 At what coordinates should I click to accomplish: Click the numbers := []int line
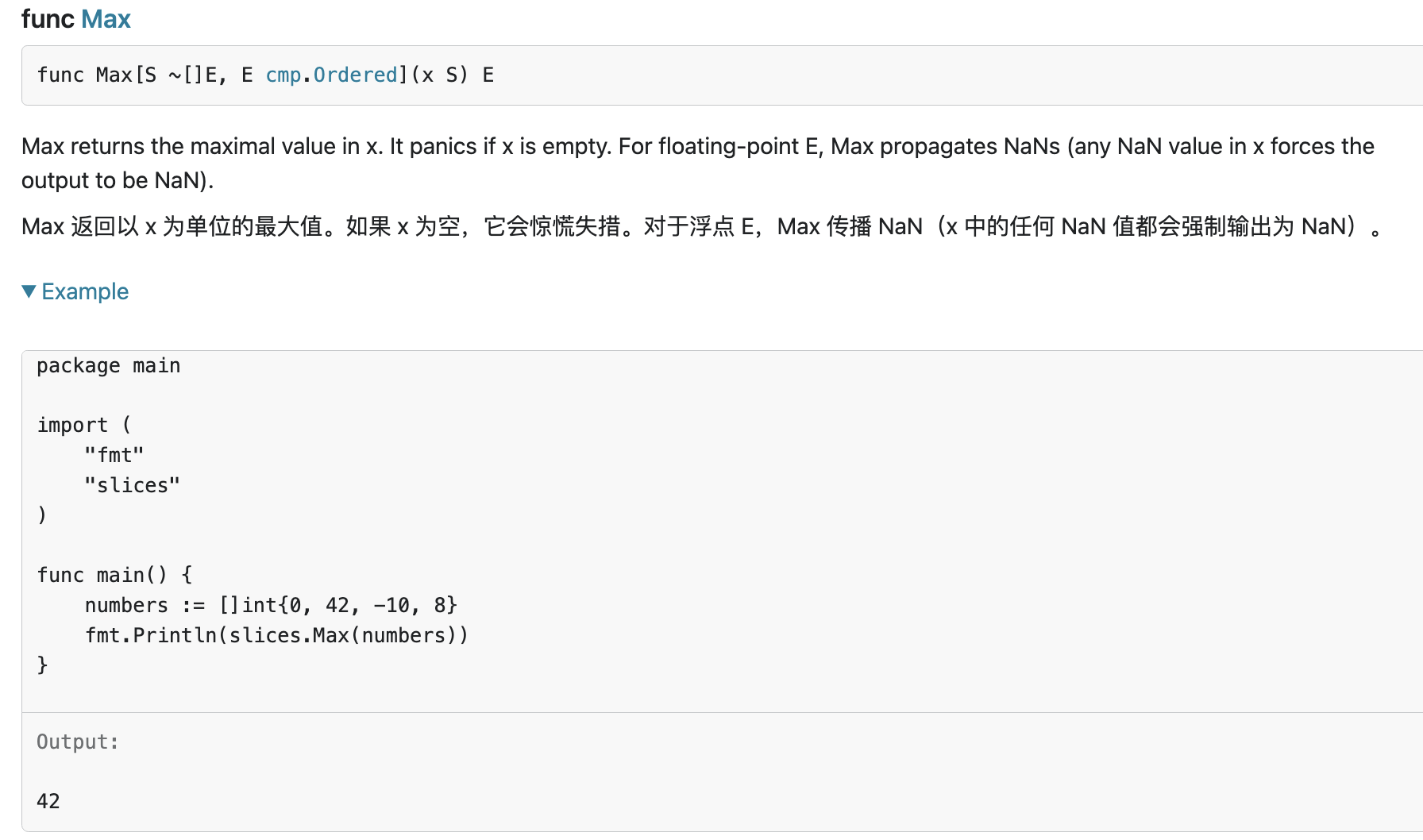tap(270, 605)
